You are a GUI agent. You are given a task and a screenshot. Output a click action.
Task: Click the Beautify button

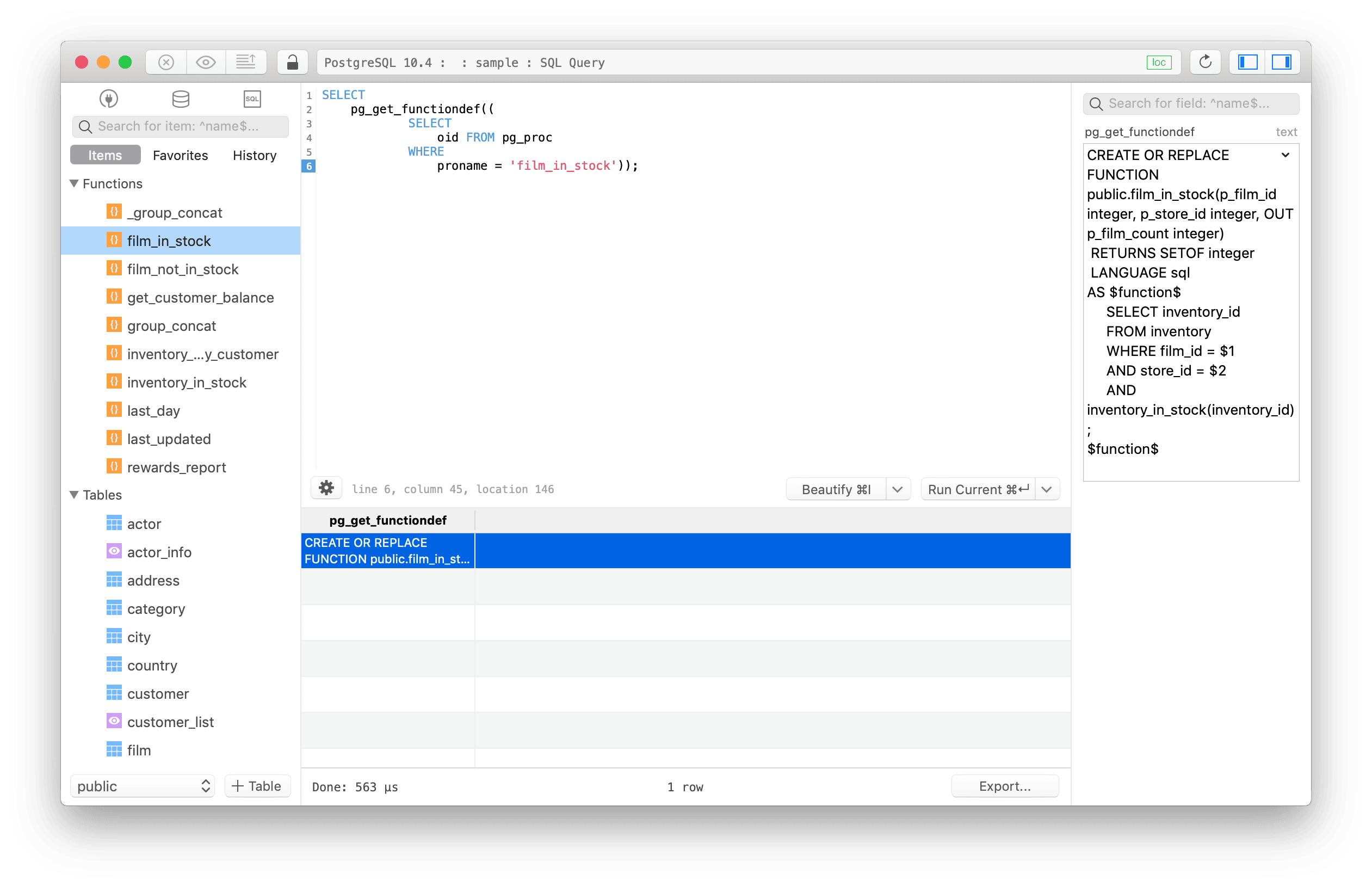pyautogui.click(x=836, y=489)
